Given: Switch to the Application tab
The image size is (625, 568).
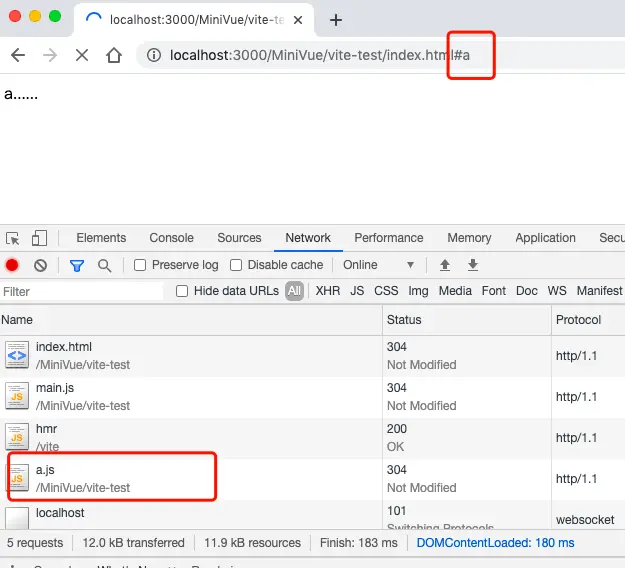Looking at the screenshot, I should click(x=545, y=238).
